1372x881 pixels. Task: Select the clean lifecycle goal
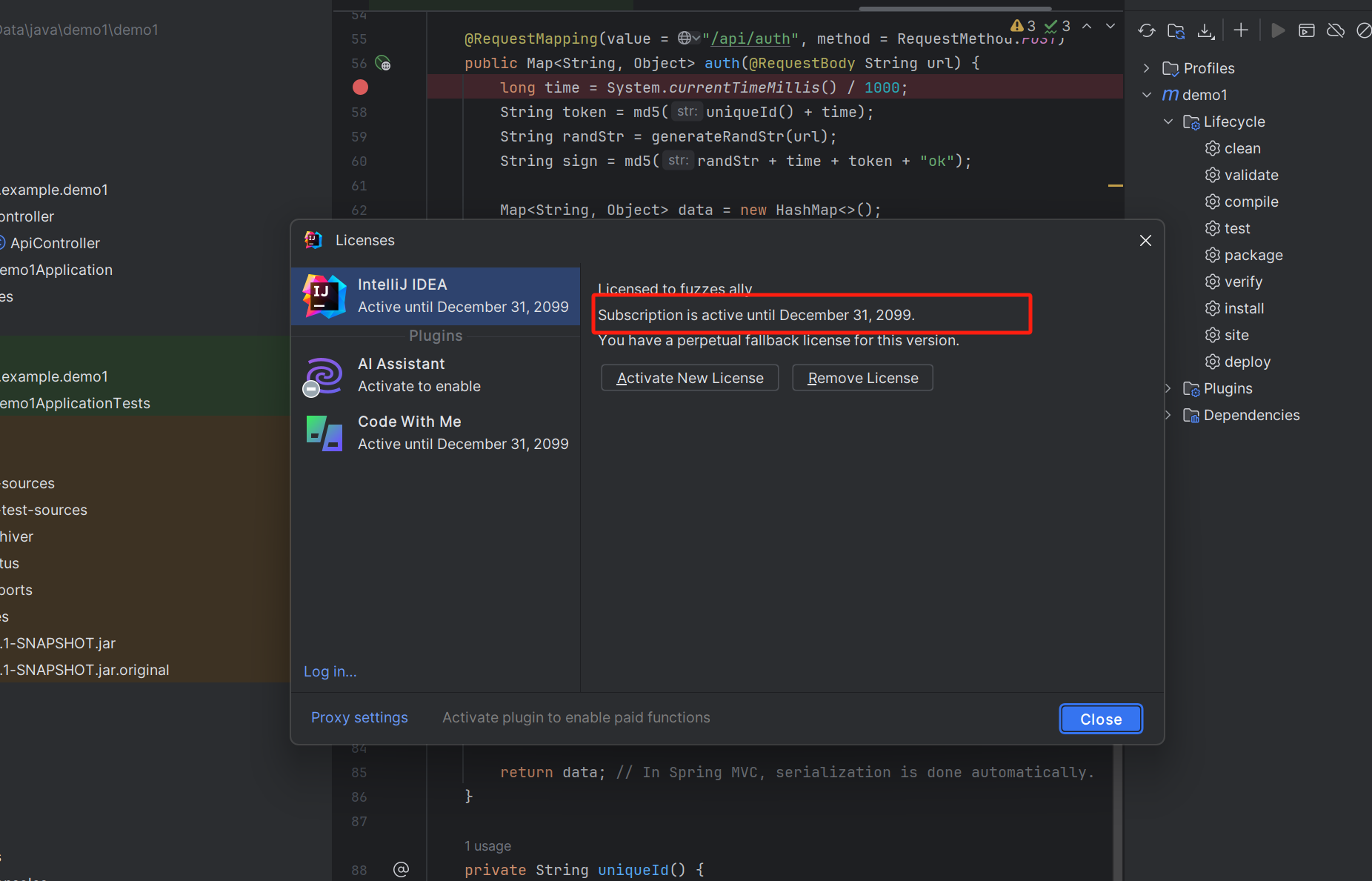tap(1233, 148)
